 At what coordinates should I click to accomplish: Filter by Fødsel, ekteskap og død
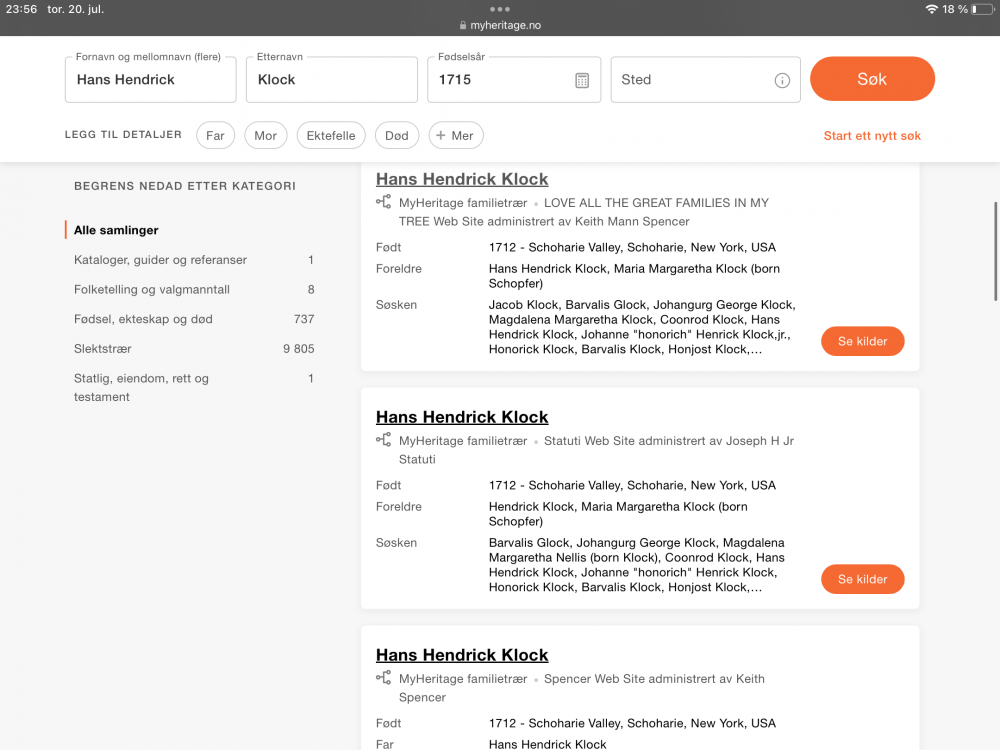[x=143, y=319]
